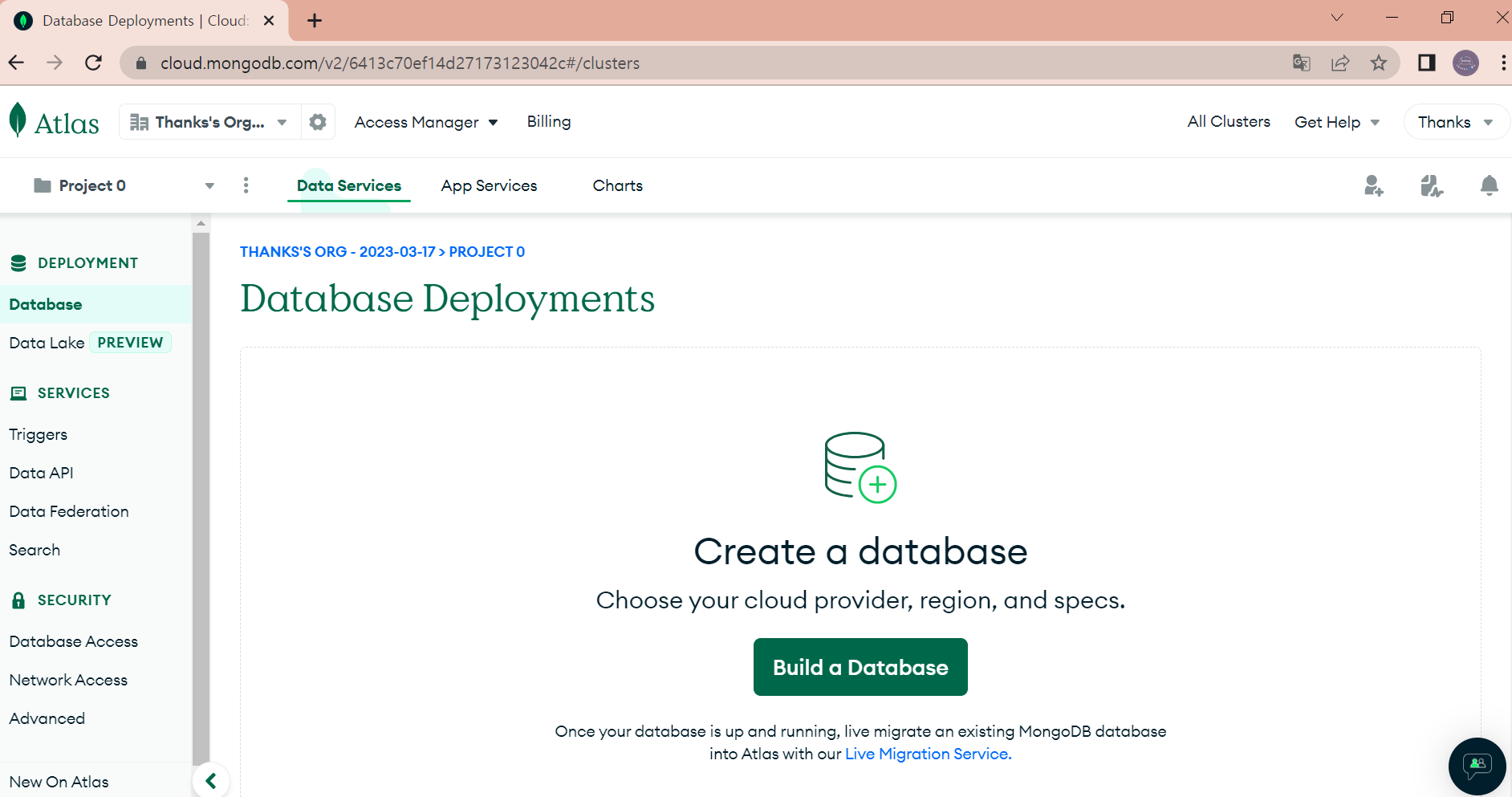Viewport: 1512px width, 797px height.
Task: Open the project activity feed icon
Action: [x=1431, y=185]
